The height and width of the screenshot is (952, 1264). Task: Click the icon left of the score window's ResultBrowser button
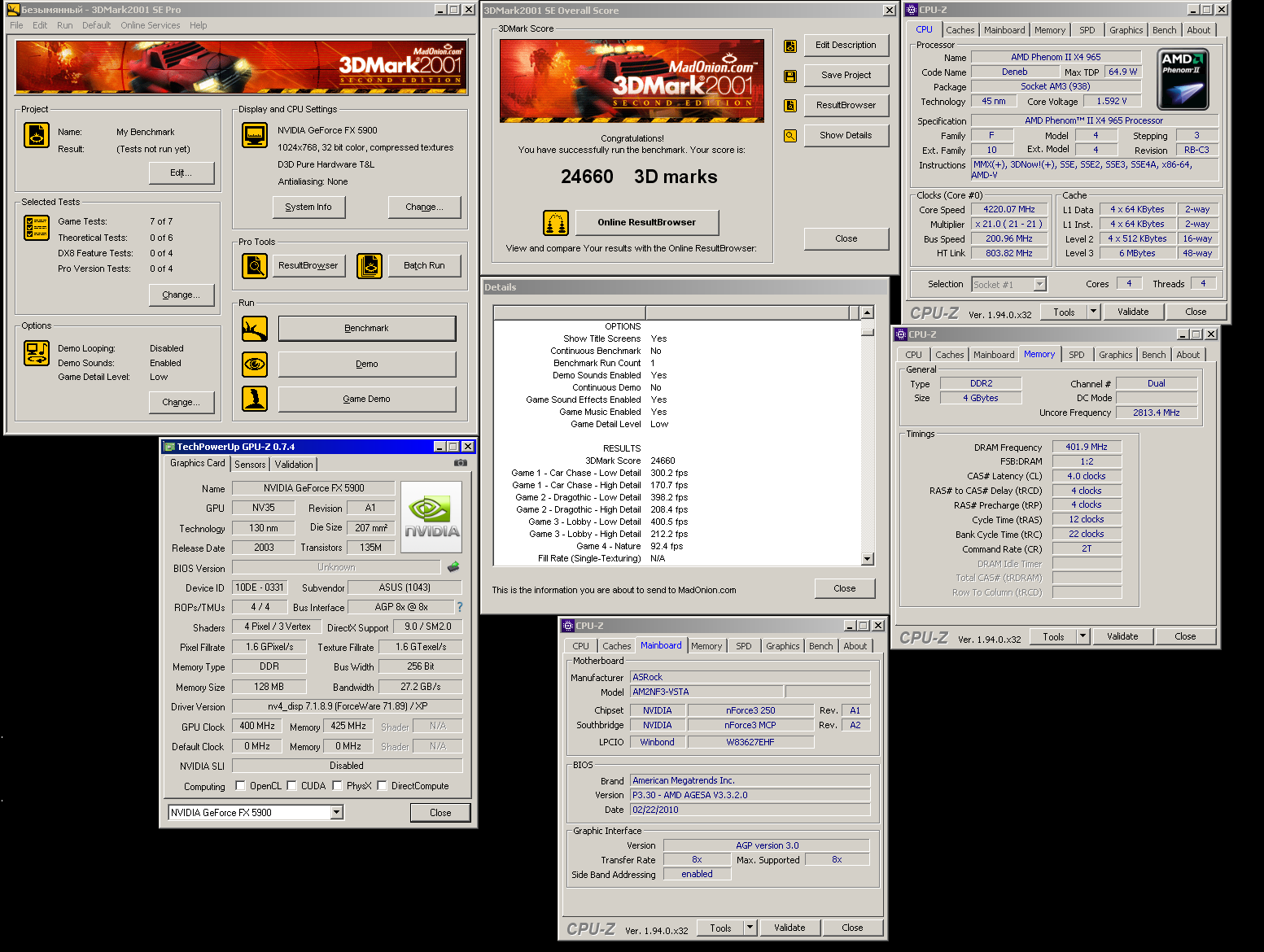pos(789,106)
